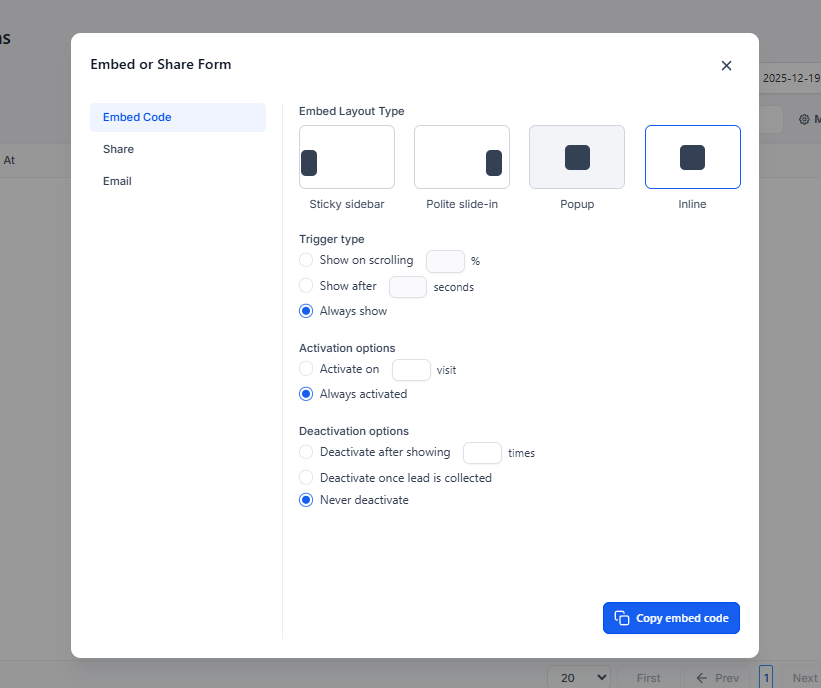Select Activate on visit radio button
Image resolution: width=821 pixels, height=688 pixels.
[x=306, y=369]
